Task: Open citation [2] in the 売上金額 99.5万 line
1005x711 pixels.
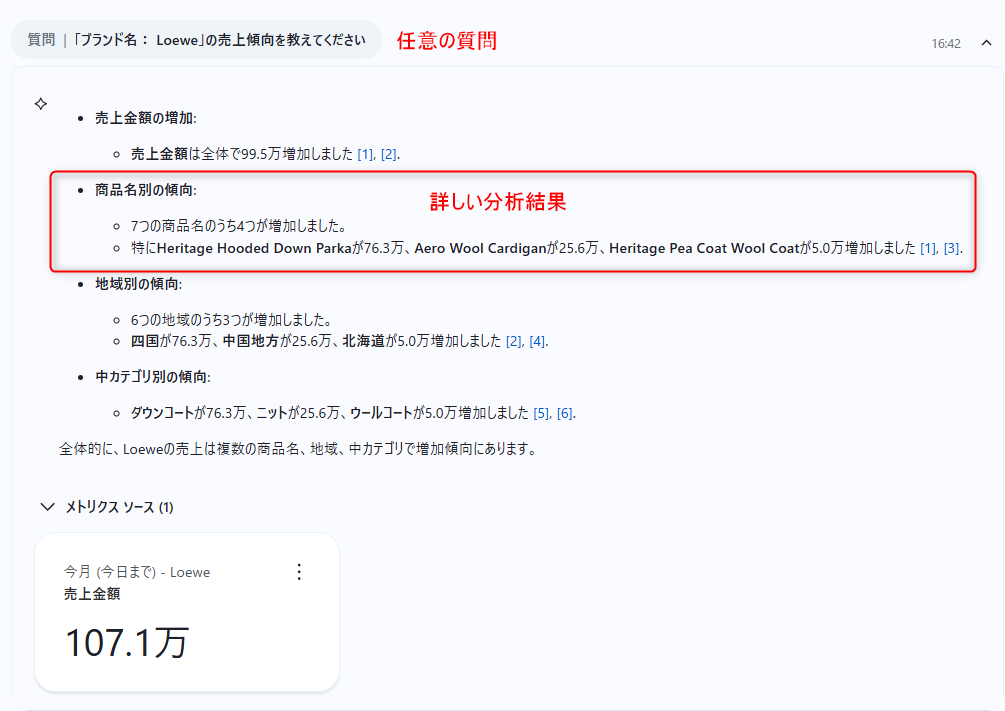Action: tap(388, 155)
